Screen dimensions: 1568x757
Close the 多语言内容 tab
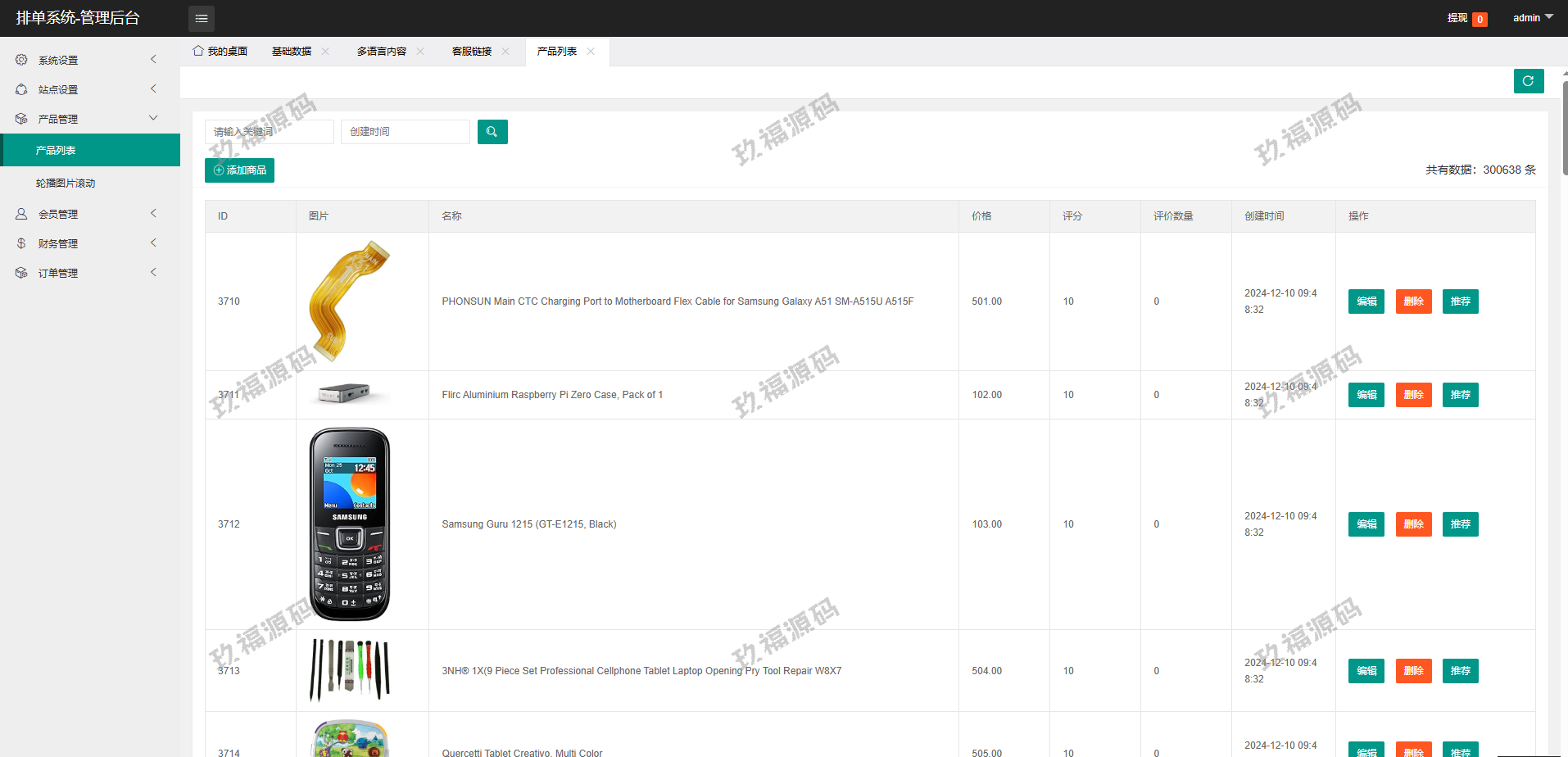point(420,52)
